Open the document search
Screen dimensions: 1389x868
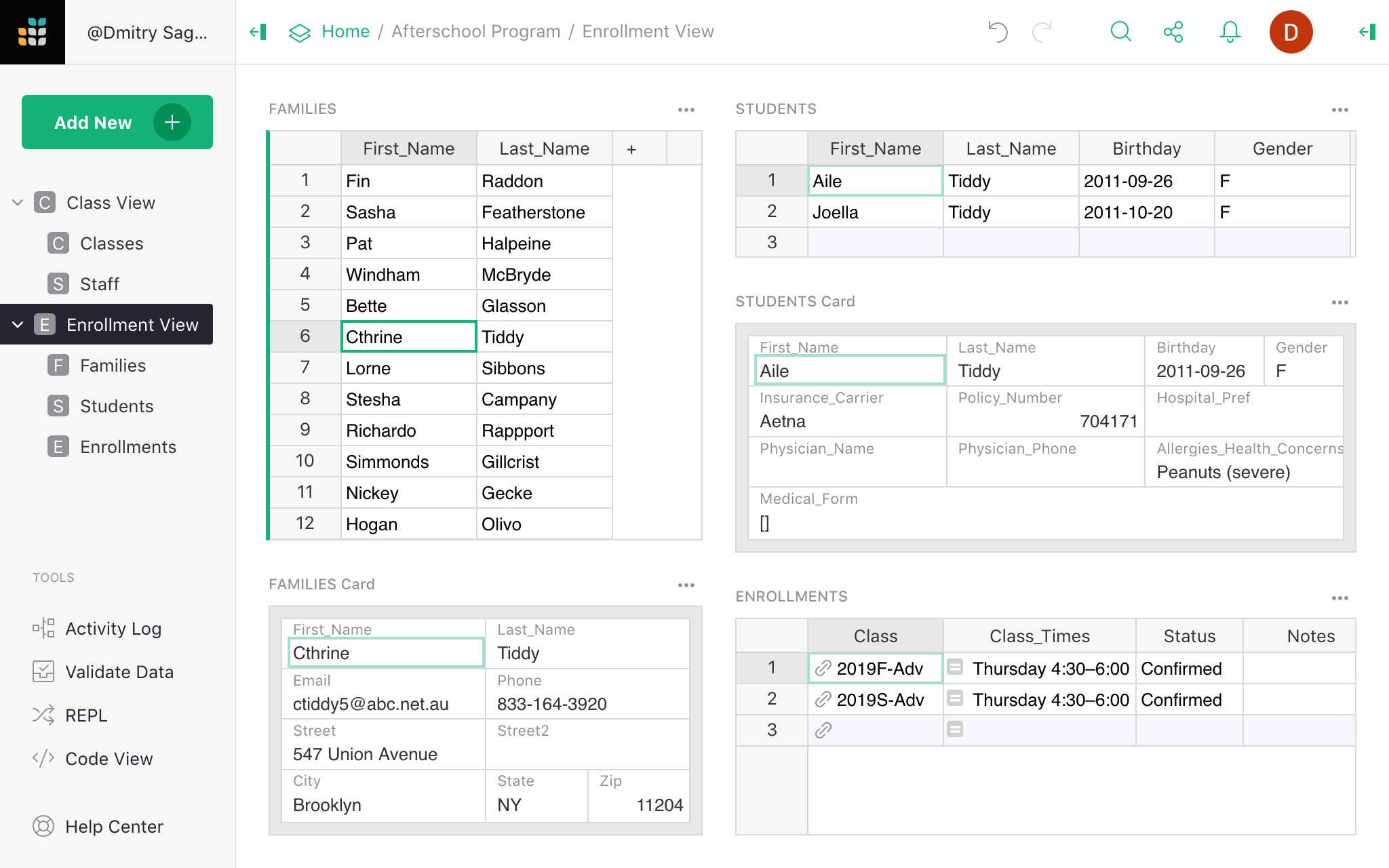[x=1120, y=31]
